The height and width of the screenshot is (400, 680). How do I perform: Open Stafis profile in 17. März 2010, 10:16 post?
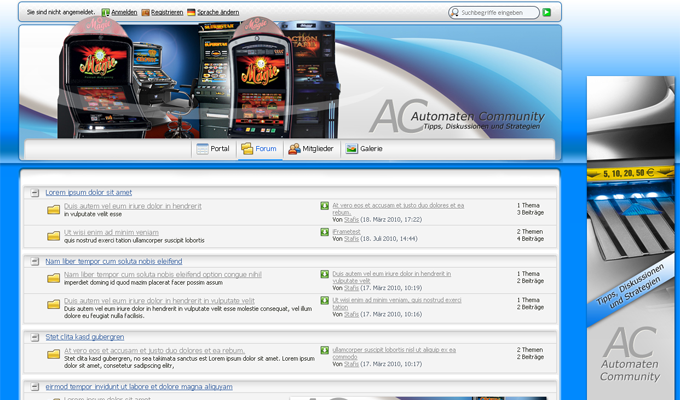pyautogui.click(x=351, y=314)
